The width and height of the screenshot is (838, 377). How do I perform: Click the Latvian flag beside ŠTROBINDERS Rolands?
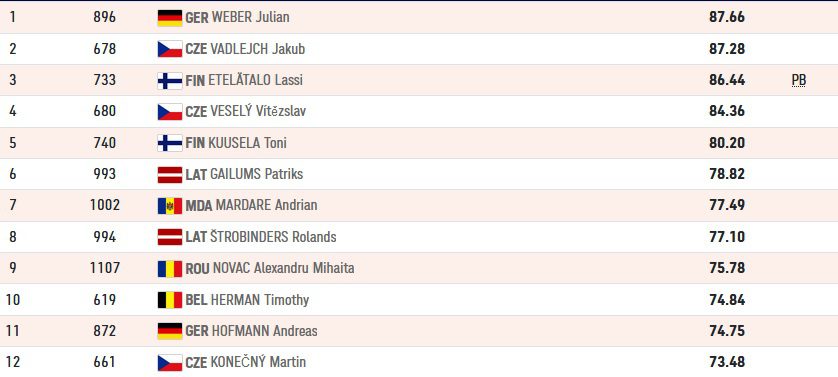pyautogui.click(x=170, y=237)
